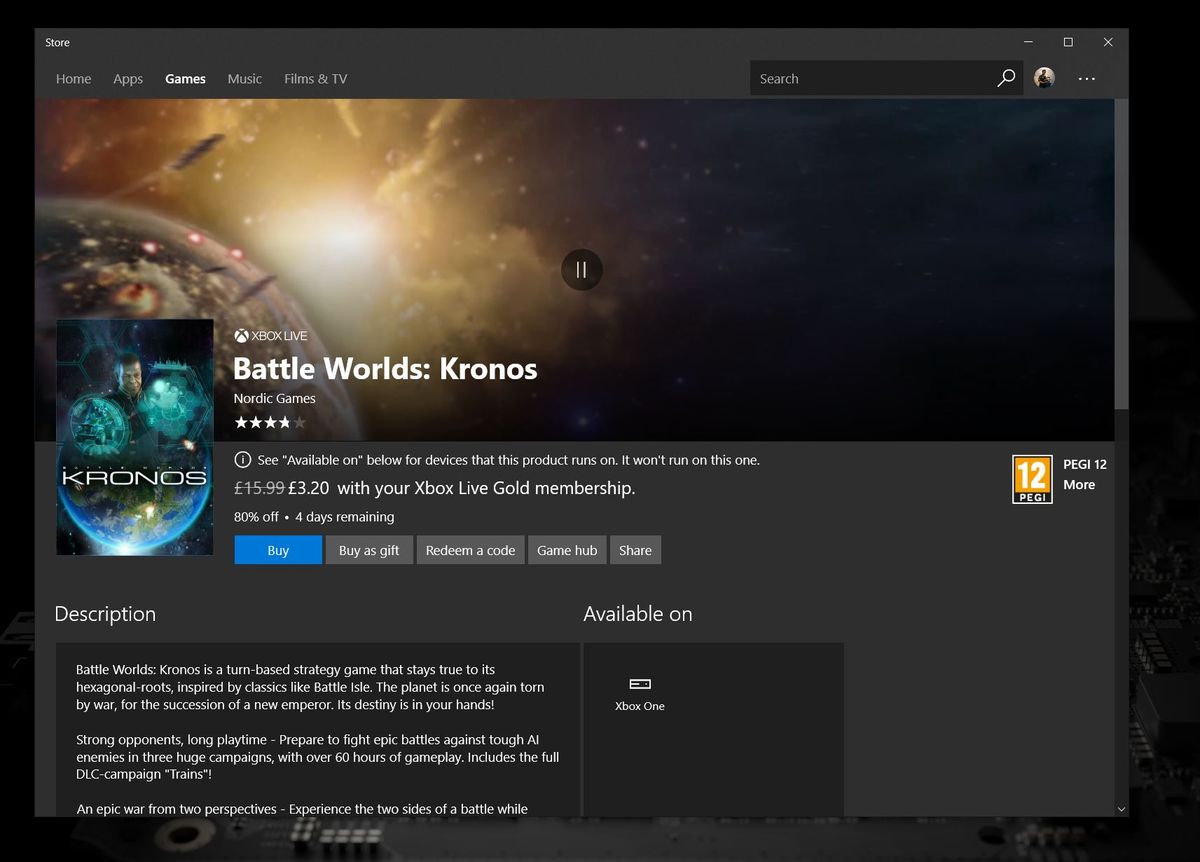Click the More link beside PEGI rating
The width and height of the screenshot is (1200, 862).
point(1079,484)
